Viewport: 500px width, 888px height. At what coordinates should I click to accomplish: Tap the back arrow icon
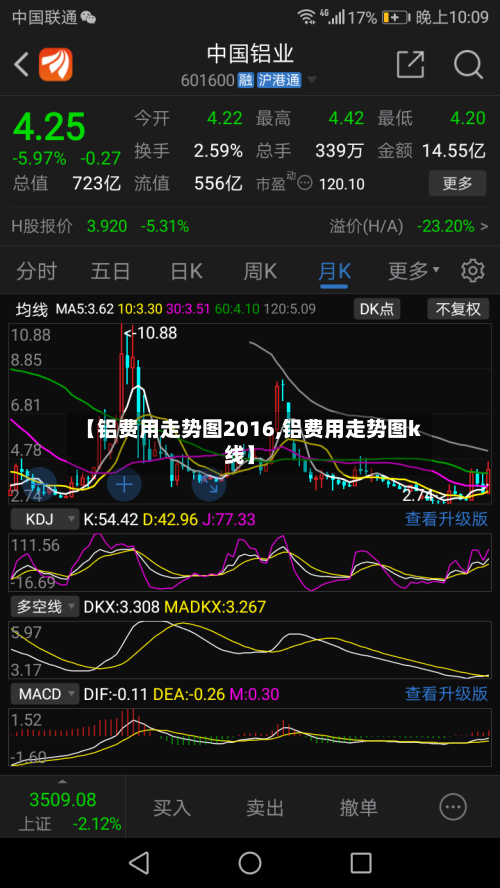(22, 65)
